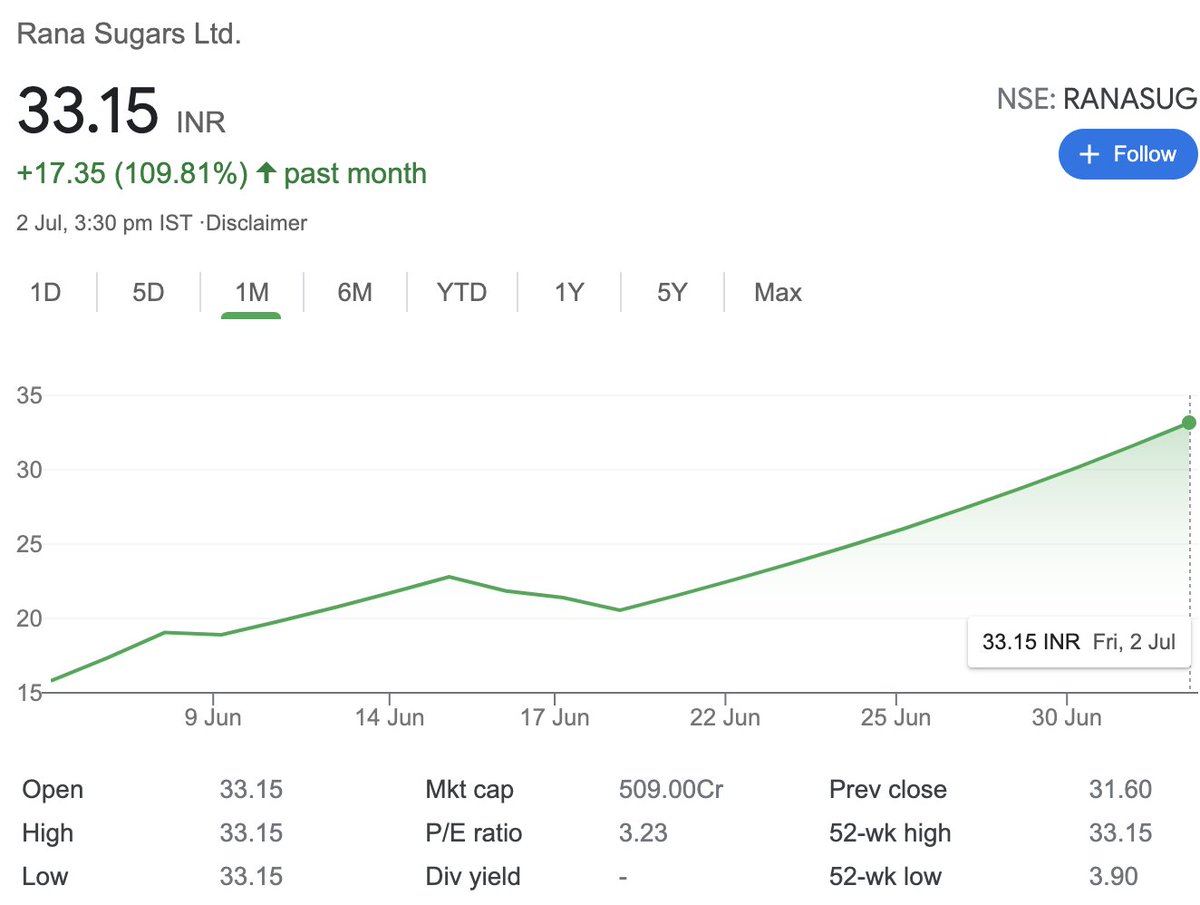This screenshot has height=905, width=1200.
Task: Click the Mkt cap label
Action: 469,790
